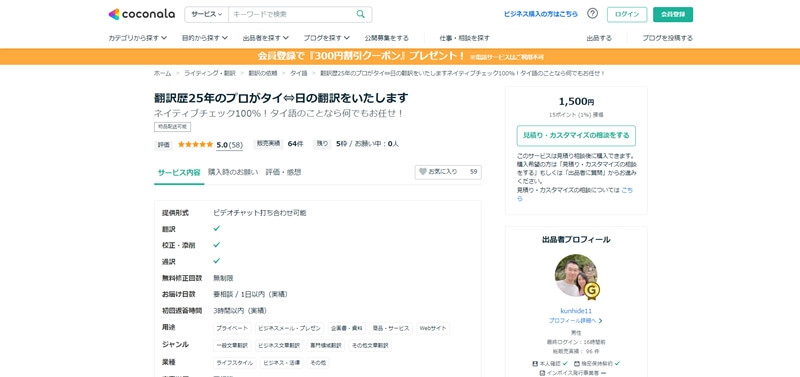Open the サービス search type dropdown
The image size is (800, 377).
click(x=207, y=14)
